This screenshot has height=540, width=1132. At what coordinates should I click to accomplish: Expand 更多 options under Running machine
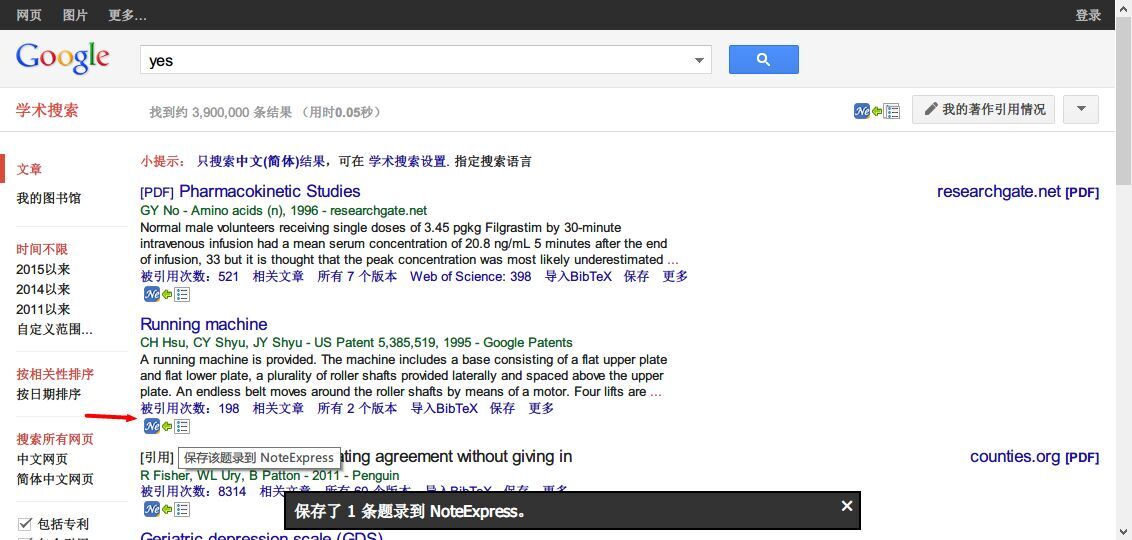coord(541,409)
